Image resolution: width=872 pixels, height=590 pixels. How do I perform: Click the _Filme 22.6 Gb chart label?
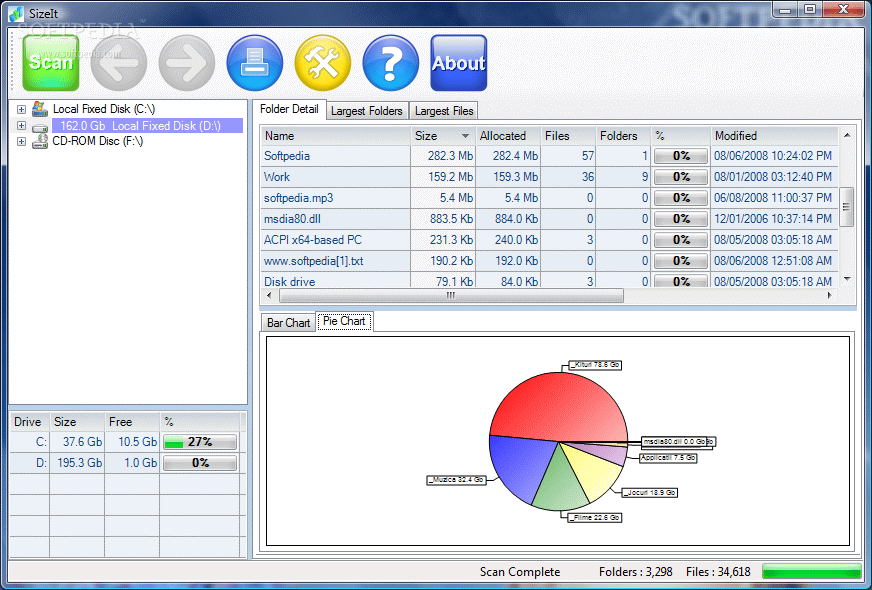[595, 518]
